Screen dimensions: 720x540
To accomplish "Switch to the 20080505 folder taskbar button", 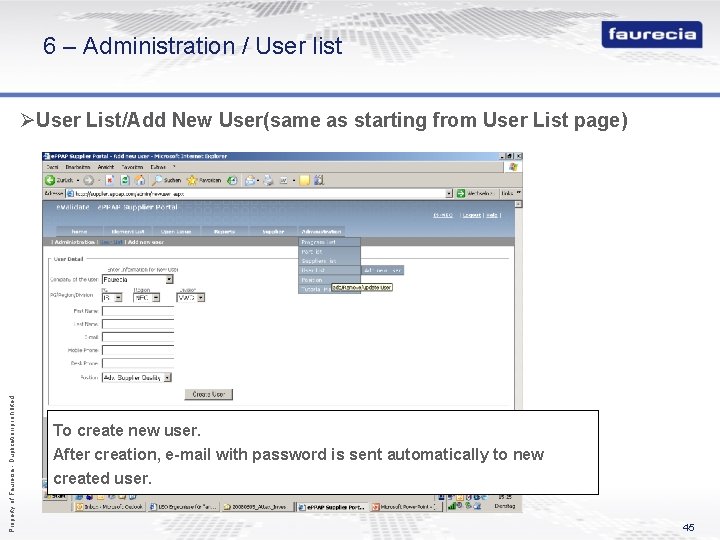I will click(258, 507).
